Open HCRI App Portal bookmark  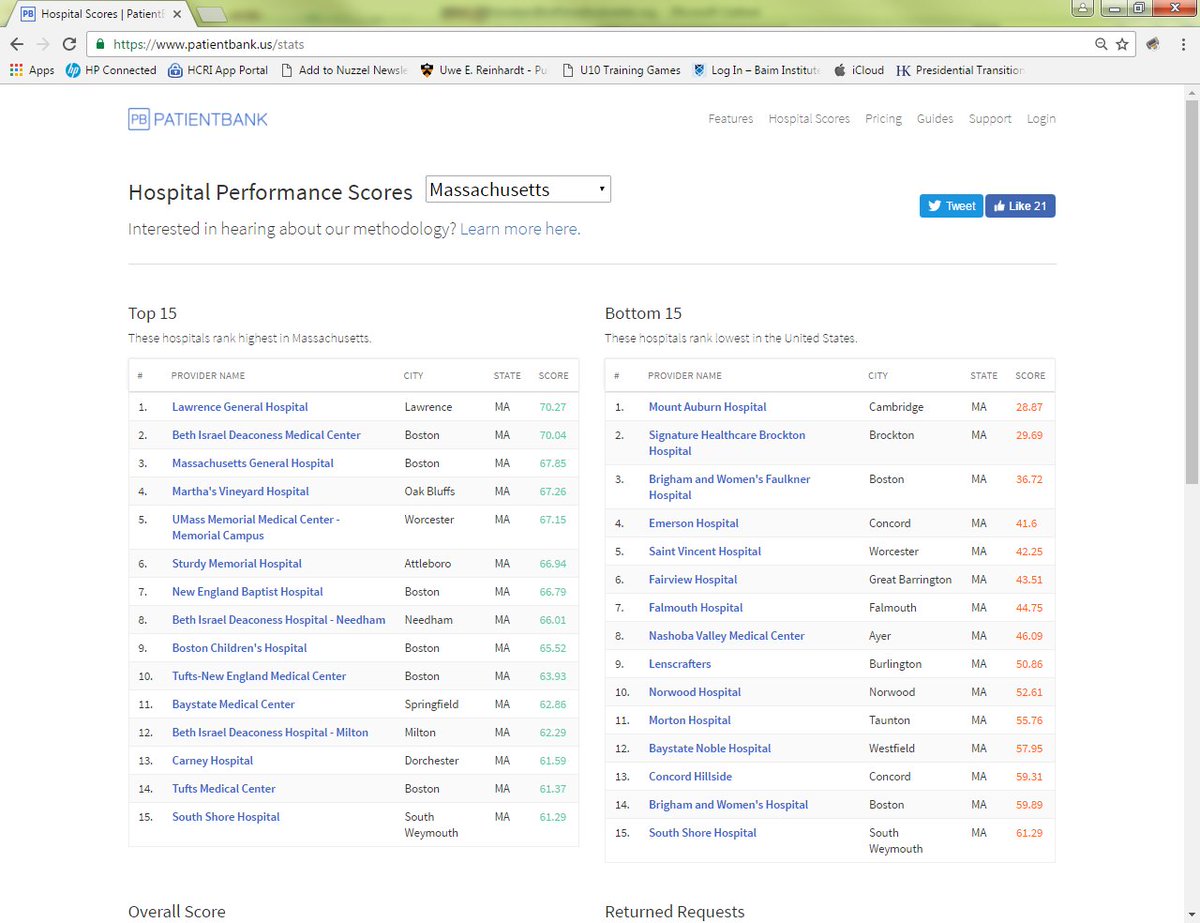click(218, 70)
